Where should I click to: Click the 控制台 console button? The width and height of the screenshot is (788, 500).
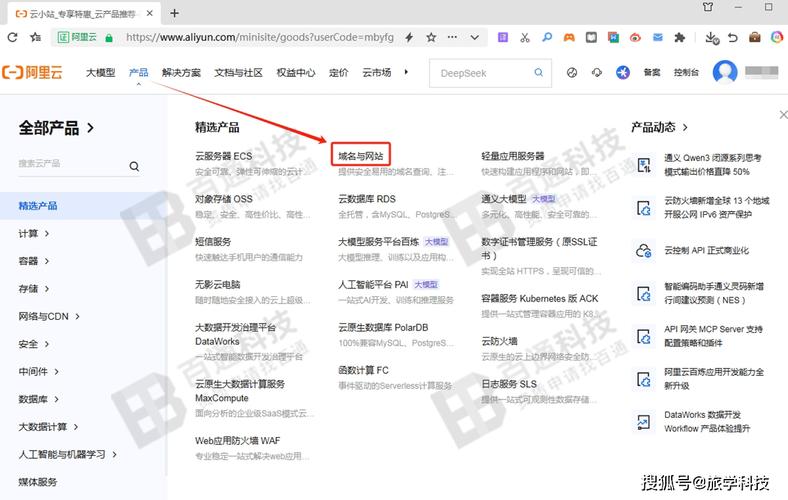686,73
